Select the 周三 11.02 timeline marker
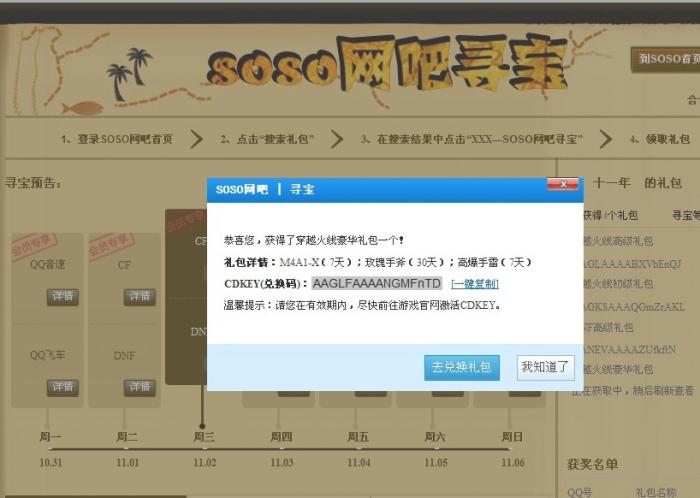Viewport: 700px width, 498px height. 204,449
